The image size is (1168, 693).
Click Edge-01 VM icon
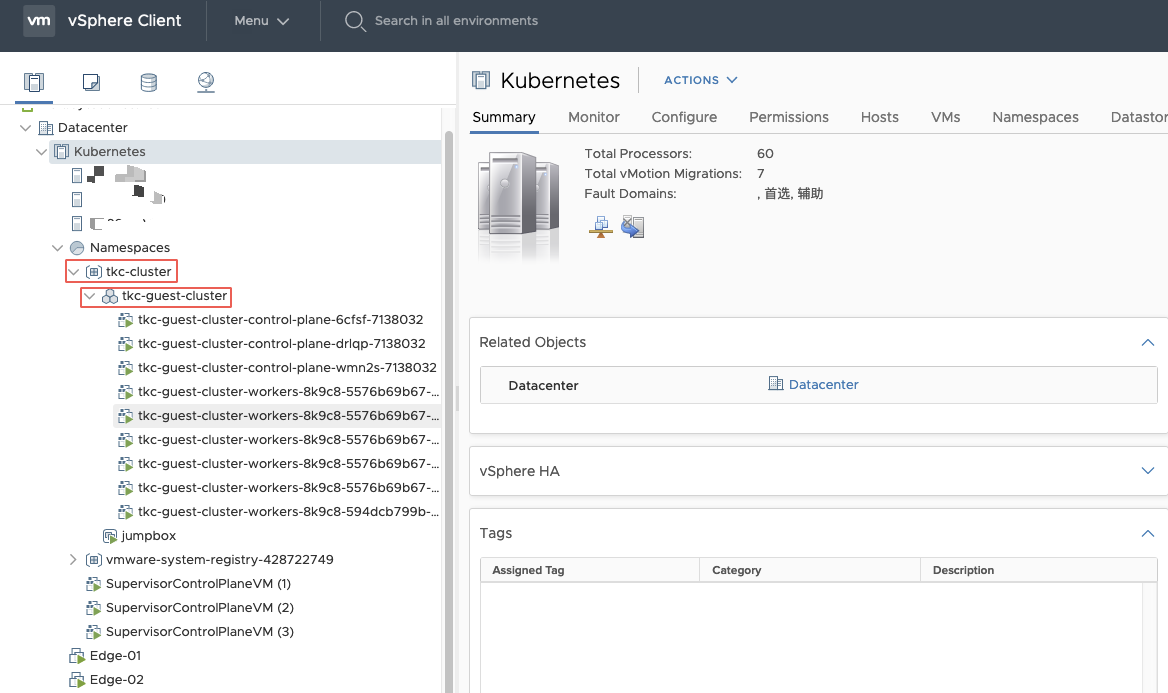pos(77,656)
